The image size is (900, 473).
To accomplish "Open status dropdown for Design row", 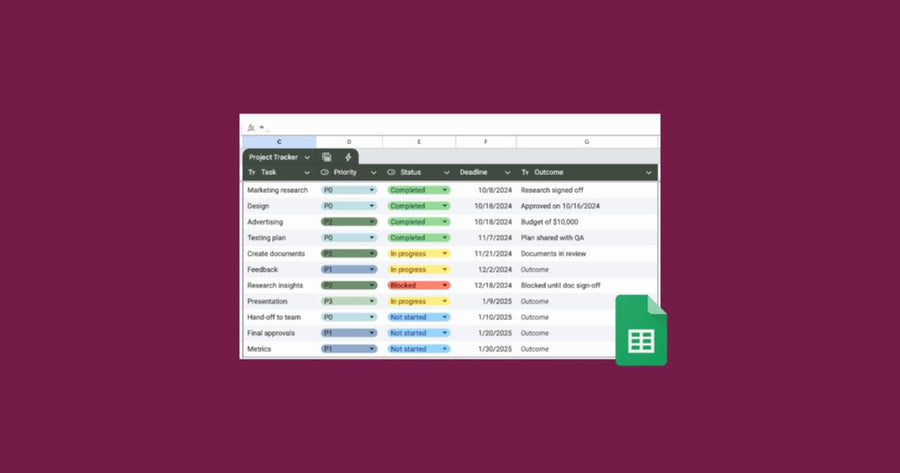I will coord(418,206).
